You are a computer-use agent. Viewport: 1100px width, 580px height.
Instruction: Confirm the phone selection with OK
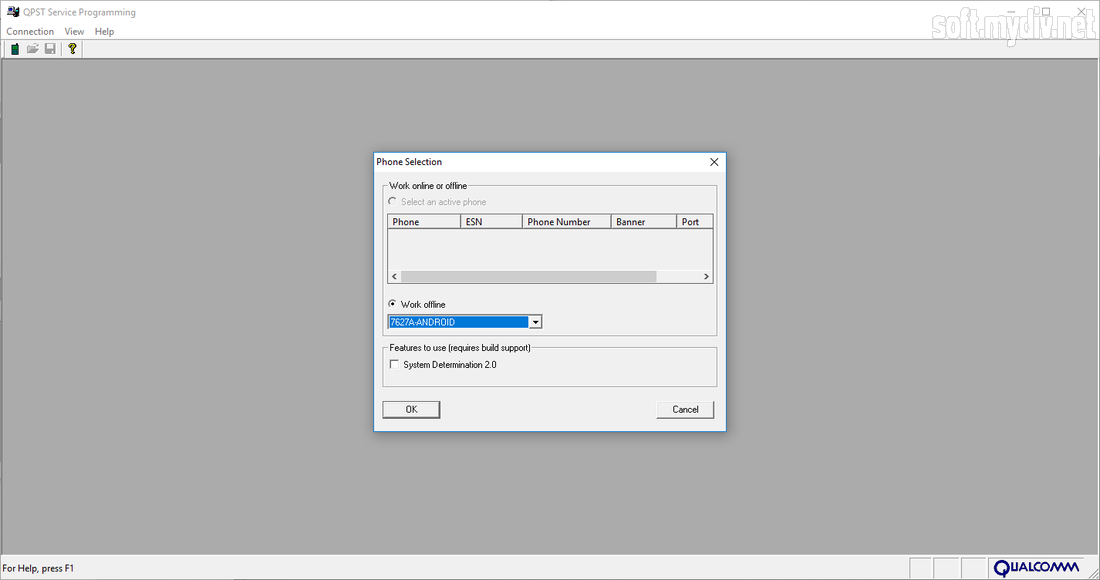411,410
